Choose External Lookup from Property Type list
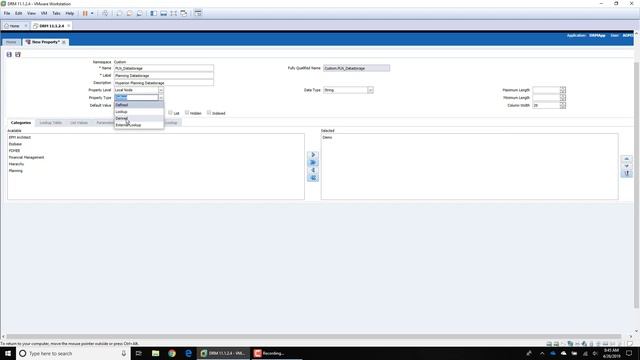The height and width of the screenshot is (360, 640). pos(139,125)
